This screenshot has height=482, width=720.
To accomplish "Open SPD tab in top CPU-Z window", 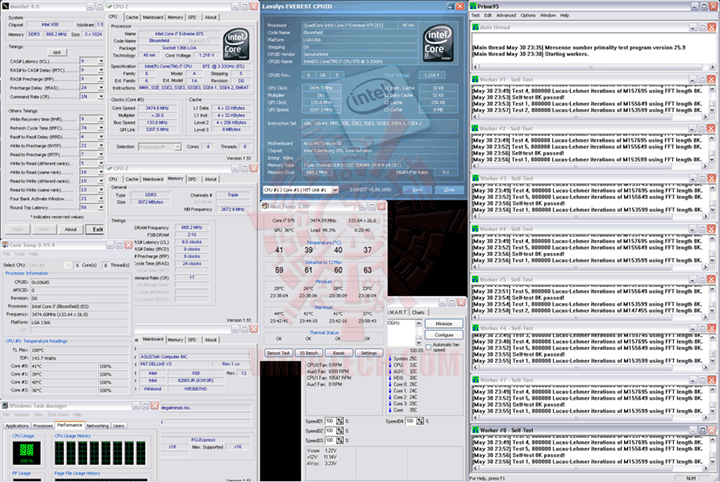I will point(192,17).
